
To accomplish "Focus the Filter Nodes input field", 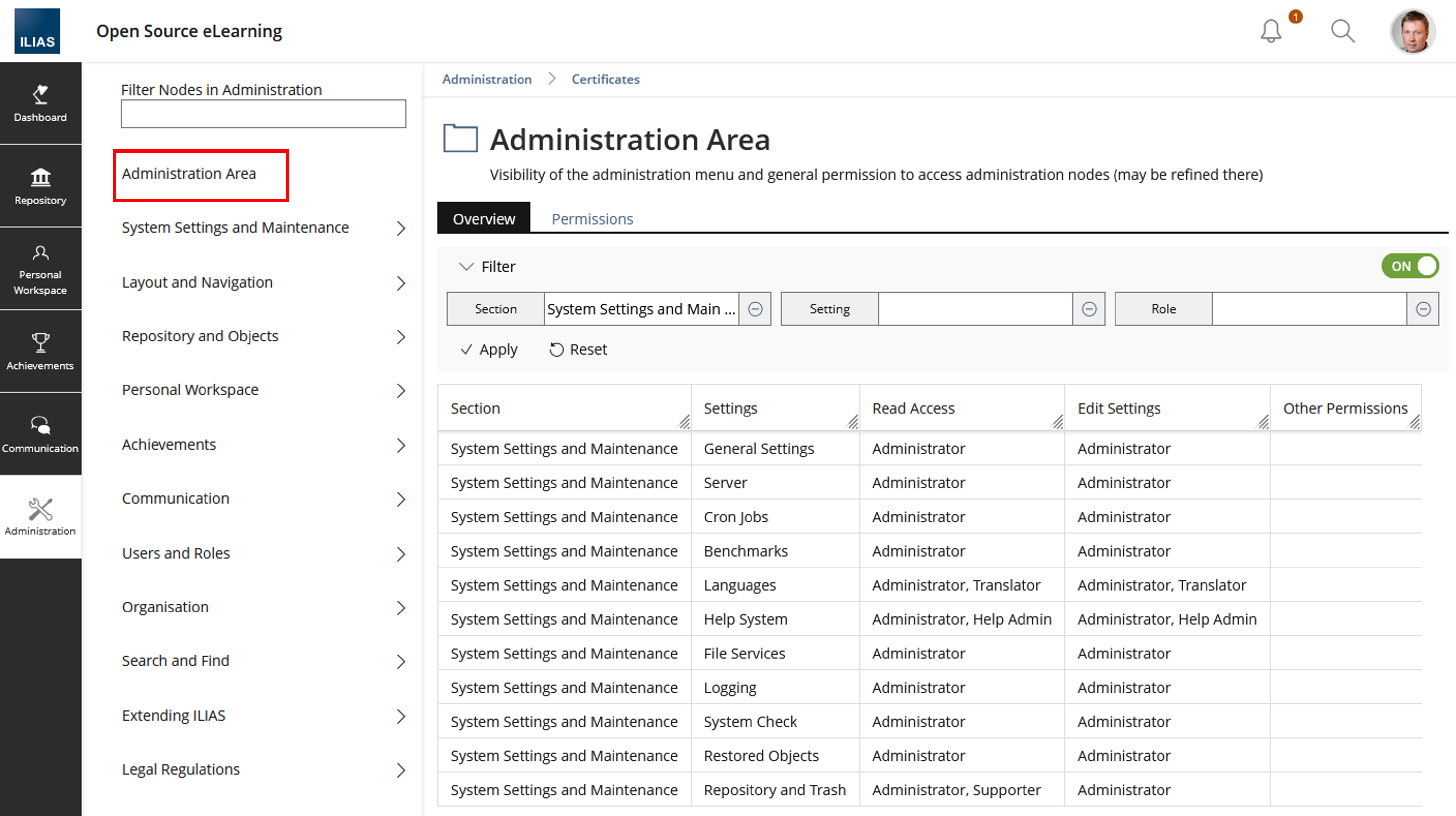I will point(263,113).
